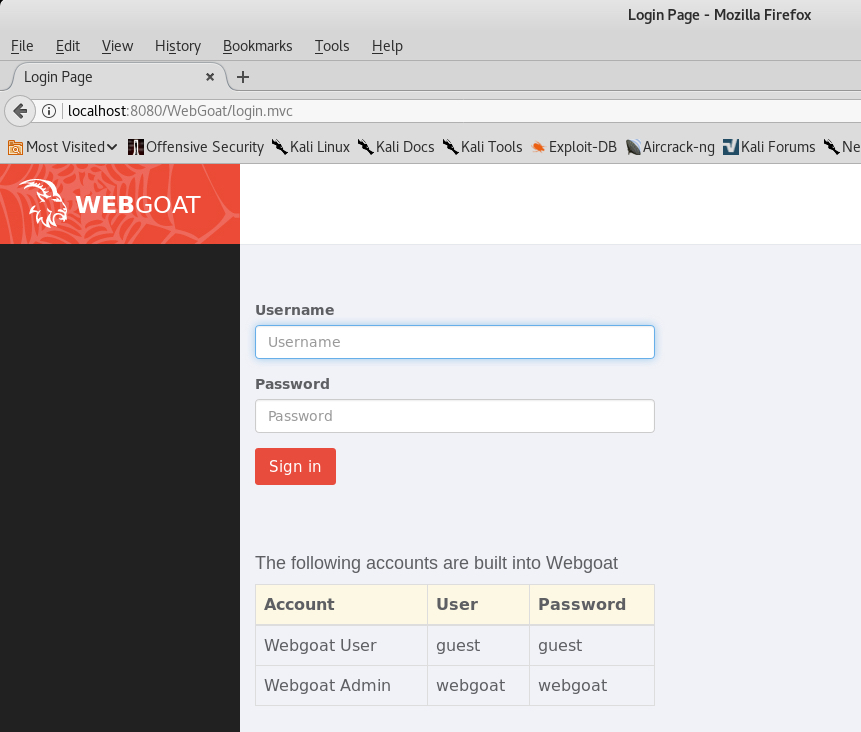Focus the Password input field
861x732 pixels.
pos(455,416)
